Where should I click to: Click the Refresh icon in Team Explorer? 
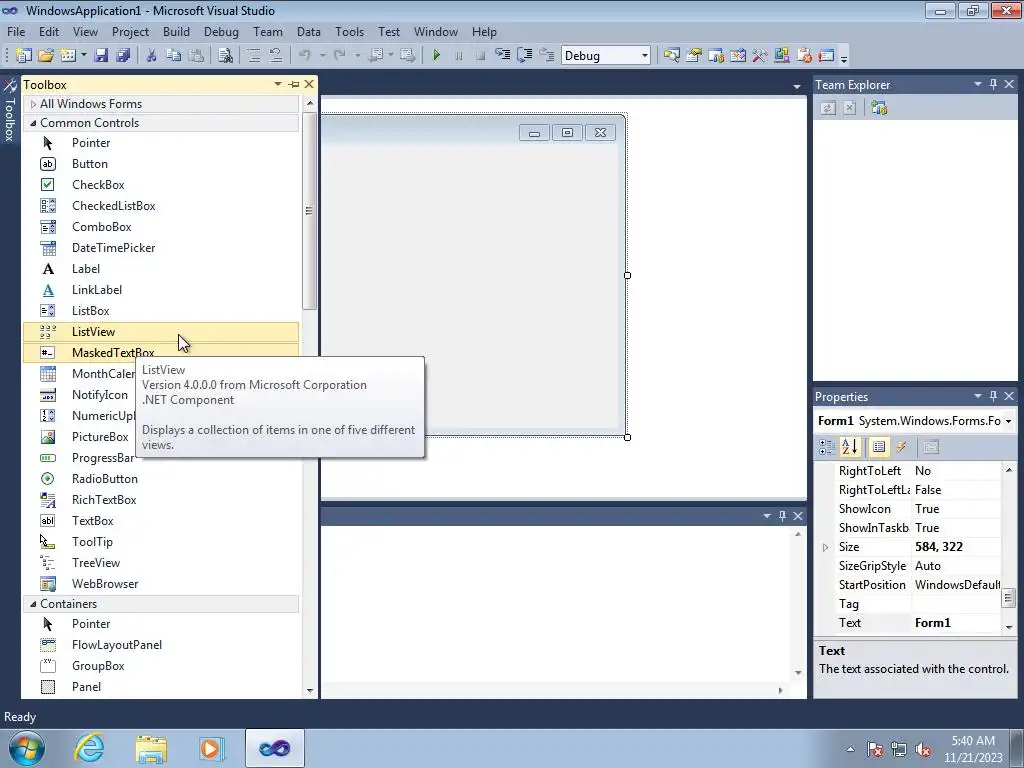[x=828, y=108]
